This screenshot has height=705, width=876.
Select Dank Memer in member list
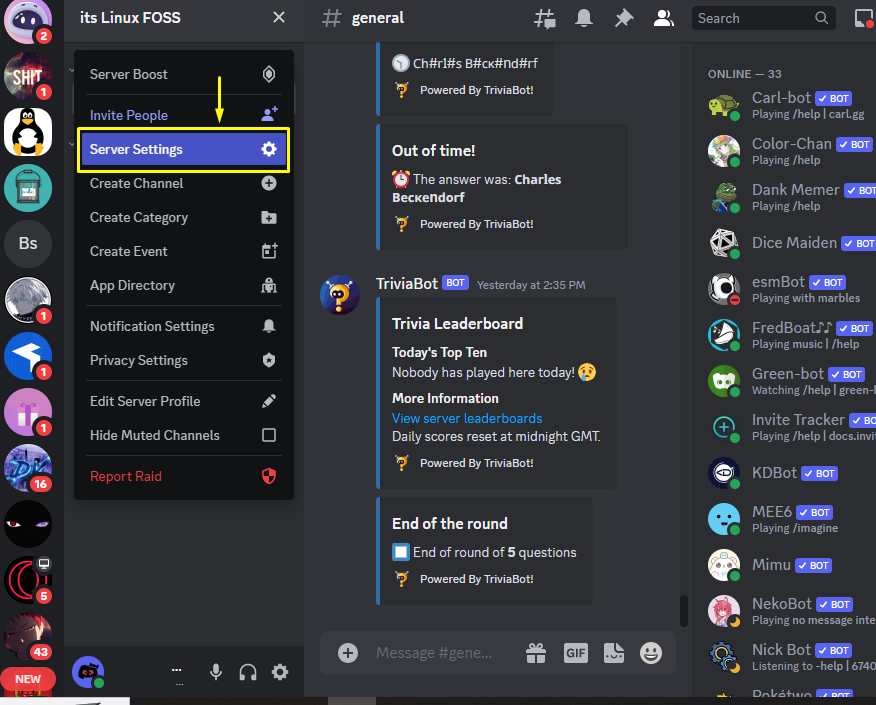tap(785, 197)
